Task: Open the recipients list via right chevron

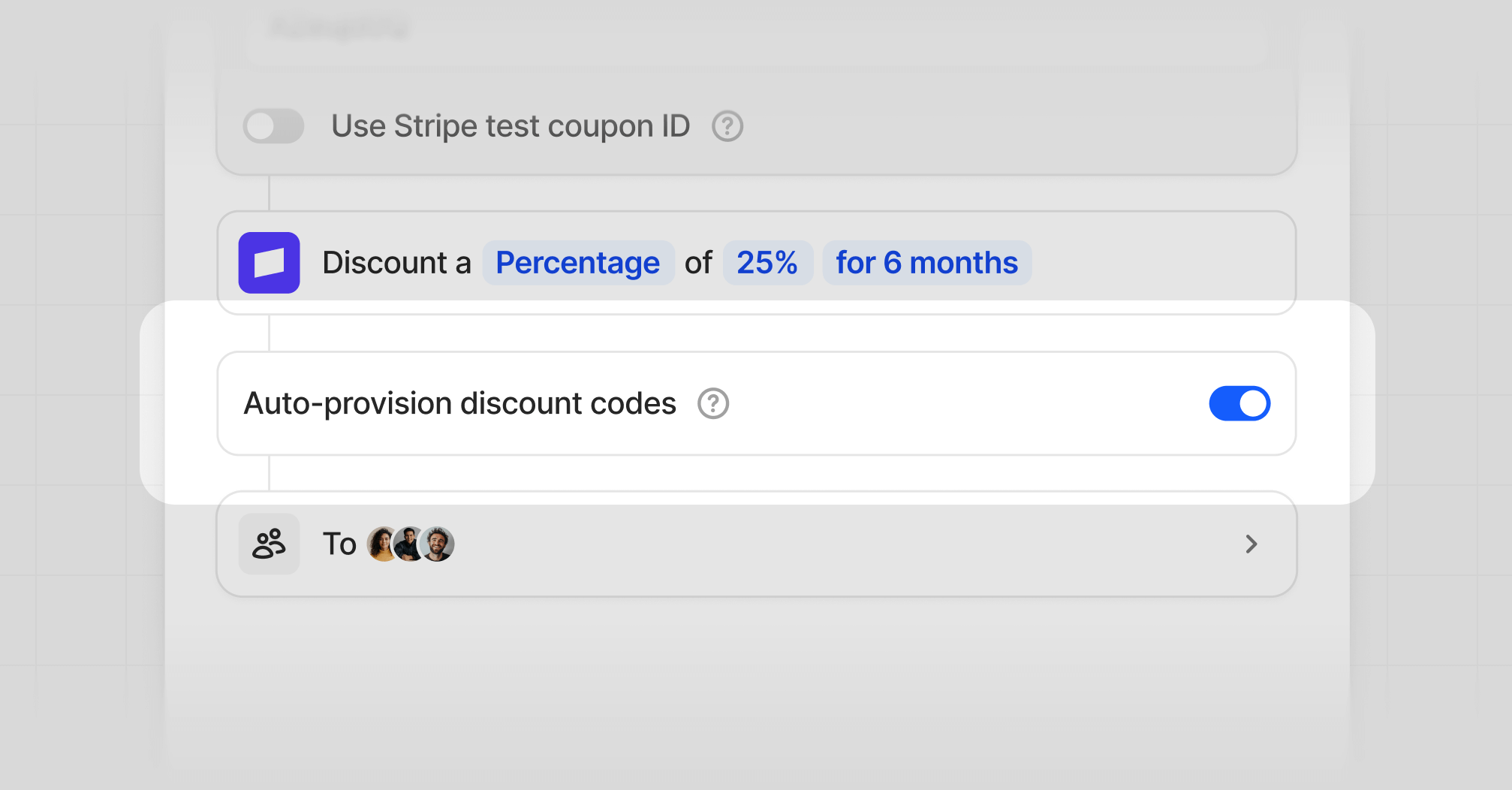Action: 1250,545
